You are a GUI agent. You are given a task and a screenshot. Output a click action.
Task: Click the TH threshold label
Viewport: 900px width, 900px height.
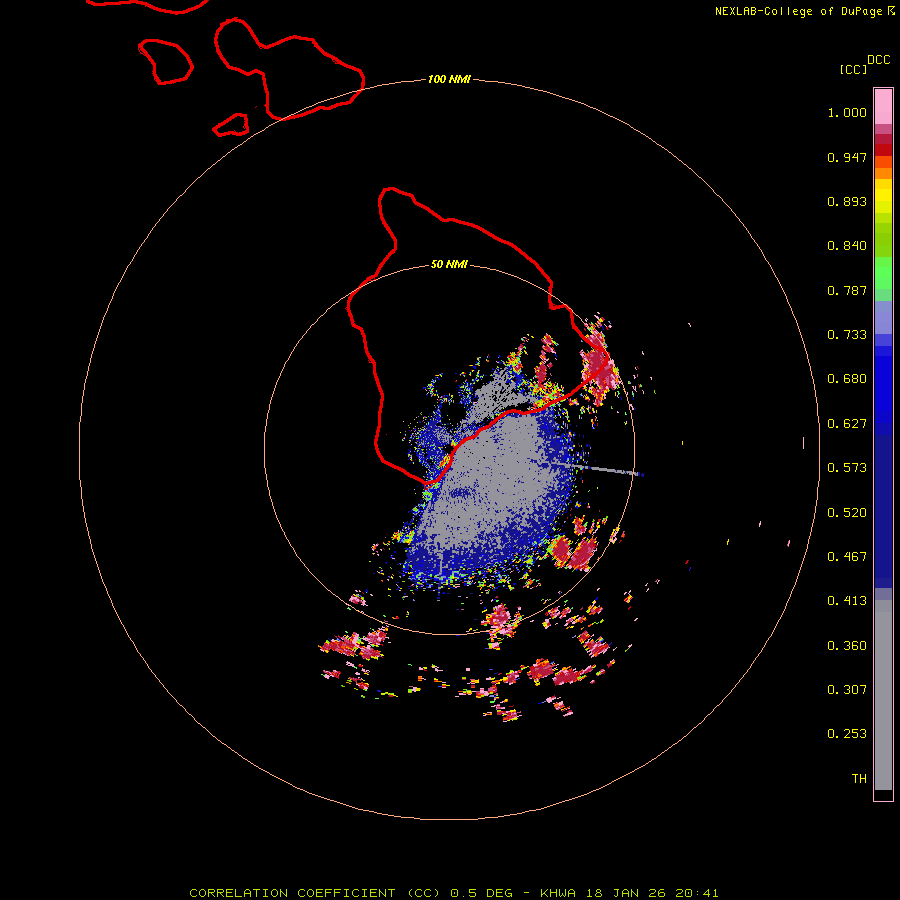pos(859,779)
